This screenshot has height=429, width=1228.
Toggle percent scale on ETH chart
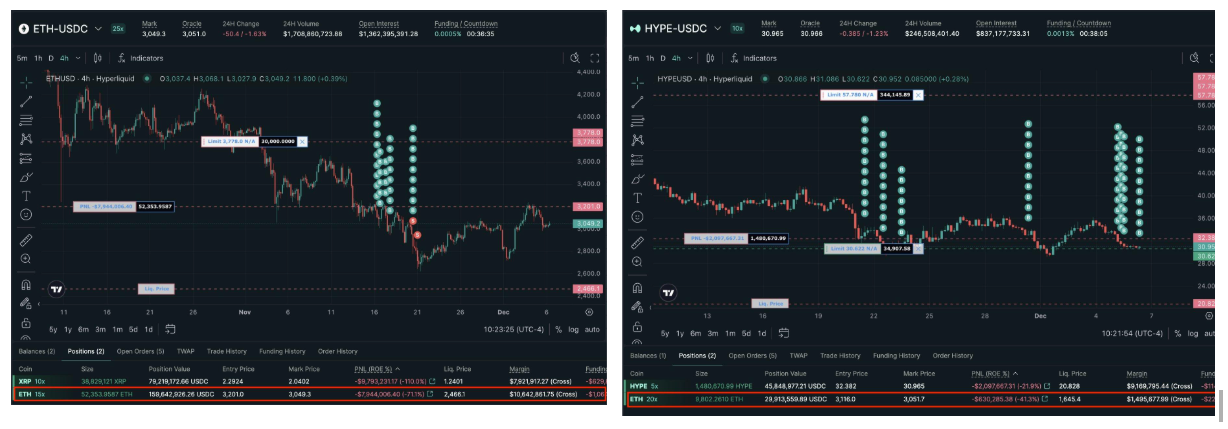[559, 329]
